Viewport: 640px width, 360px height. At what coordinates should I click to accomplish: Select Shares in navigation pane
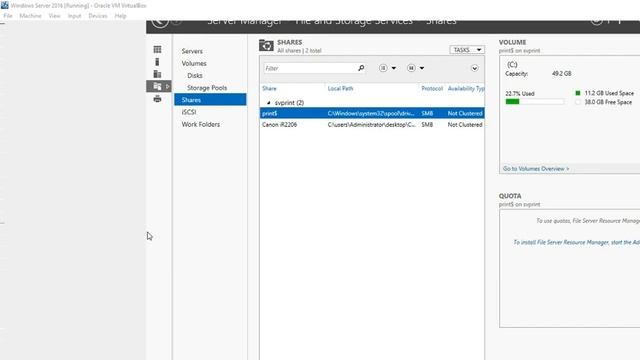pos(210,100)
